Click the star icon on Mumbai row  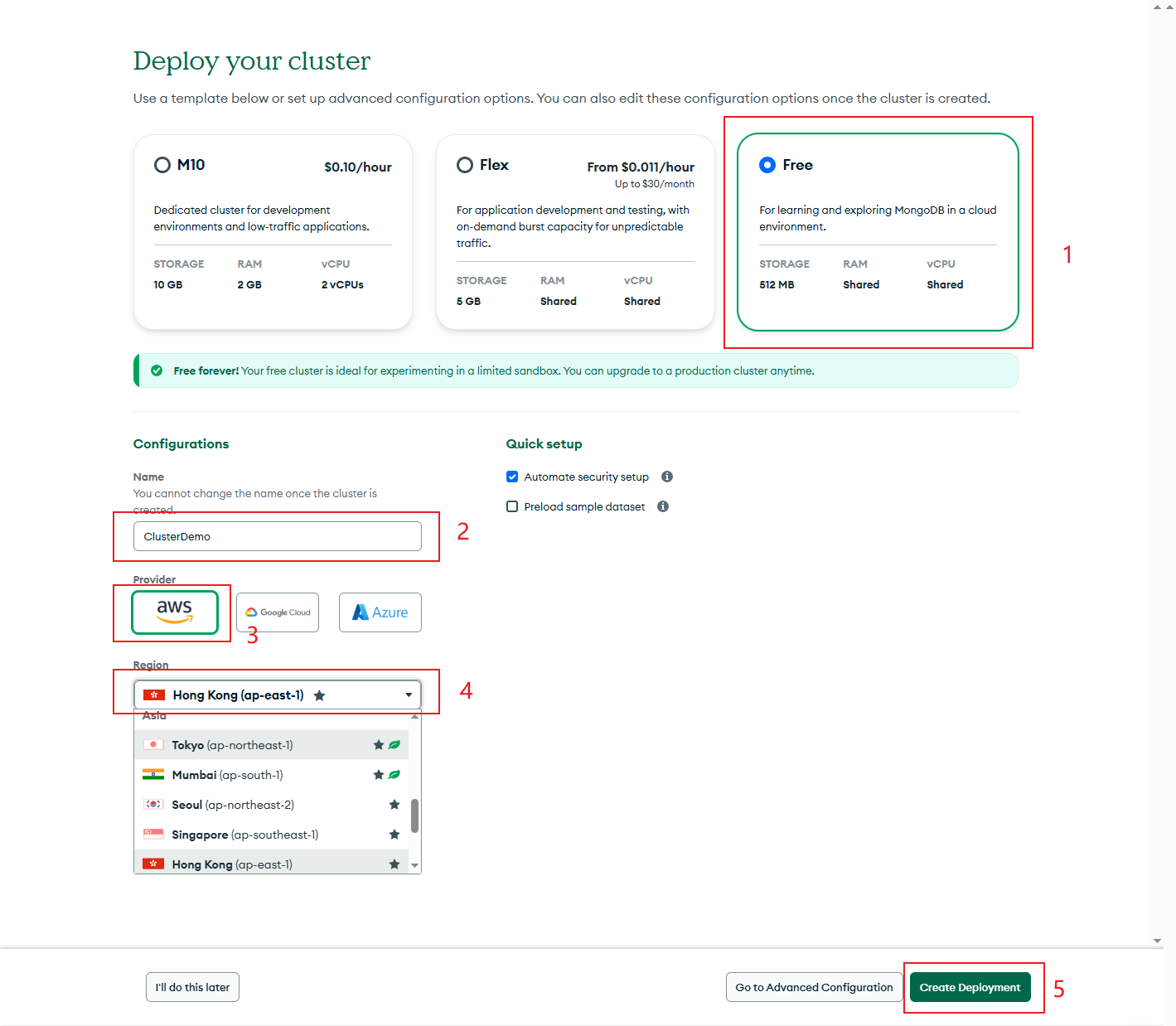coord(379,775)
